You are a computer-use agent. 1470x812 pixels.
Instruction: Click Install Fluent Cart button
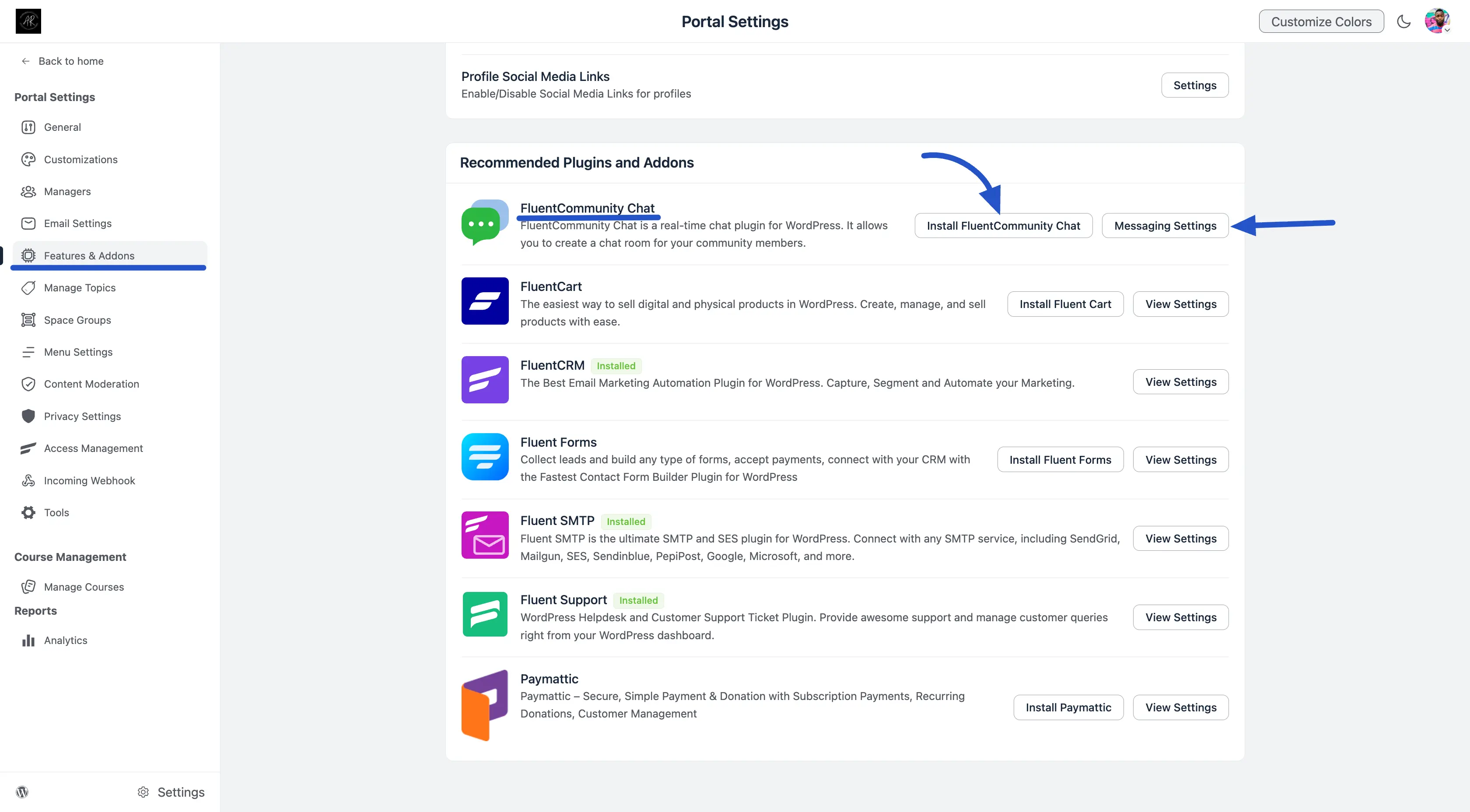1065,304
